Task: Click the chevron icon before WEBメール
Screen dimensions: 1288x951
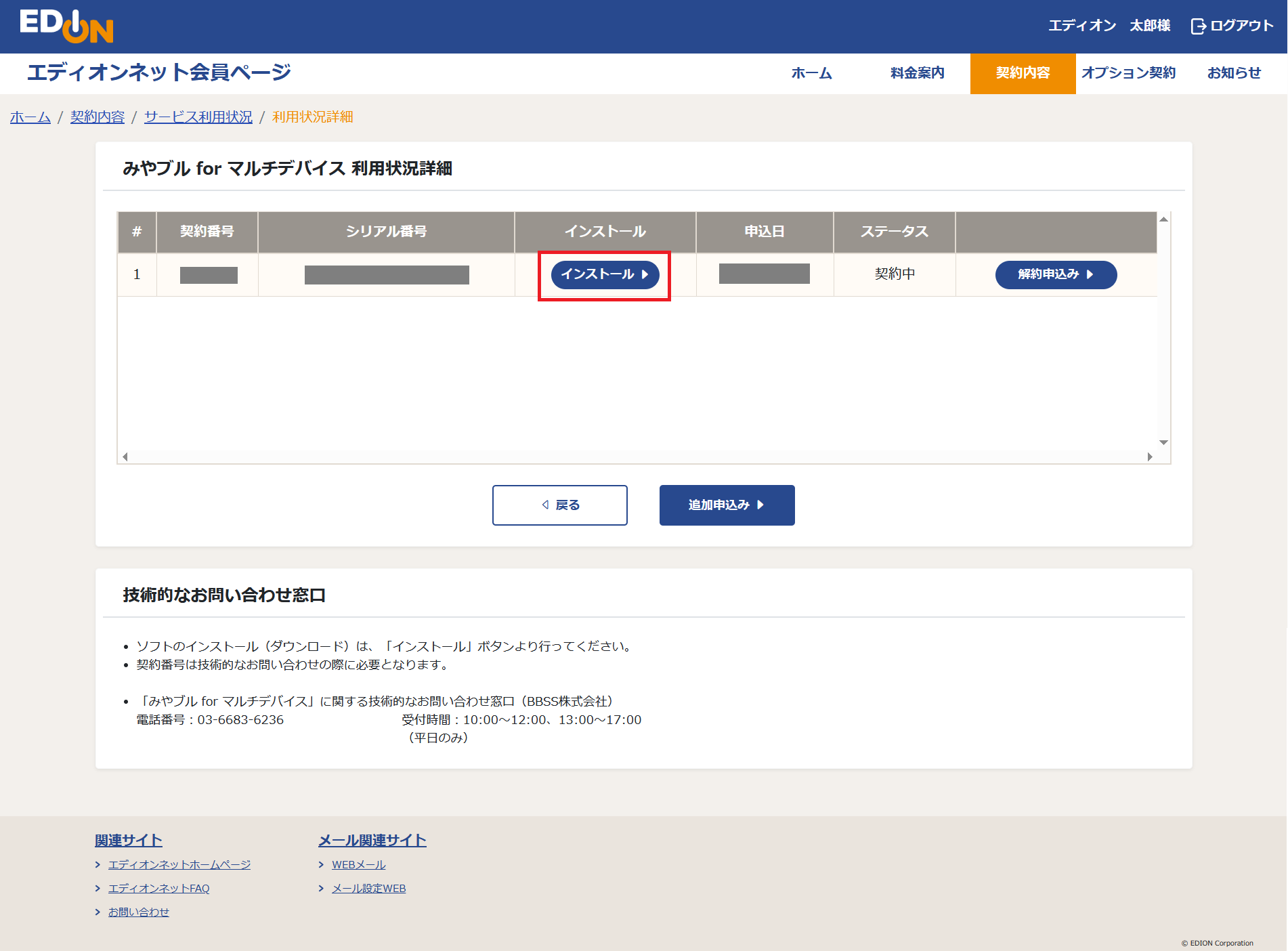Action: [321, 864]
